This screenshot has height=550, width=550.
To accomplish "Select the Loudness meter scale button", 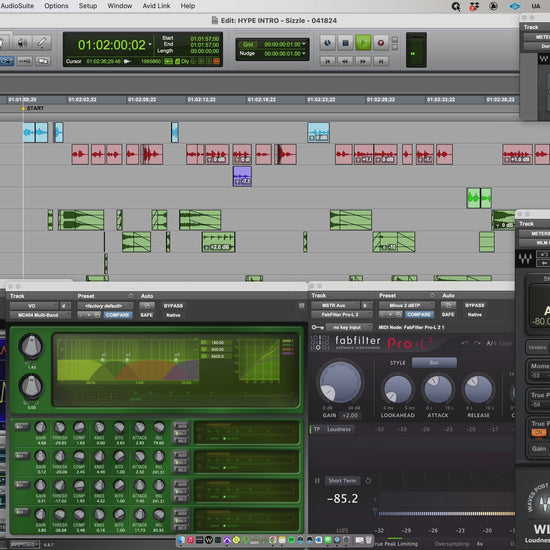I will point(339,429).
